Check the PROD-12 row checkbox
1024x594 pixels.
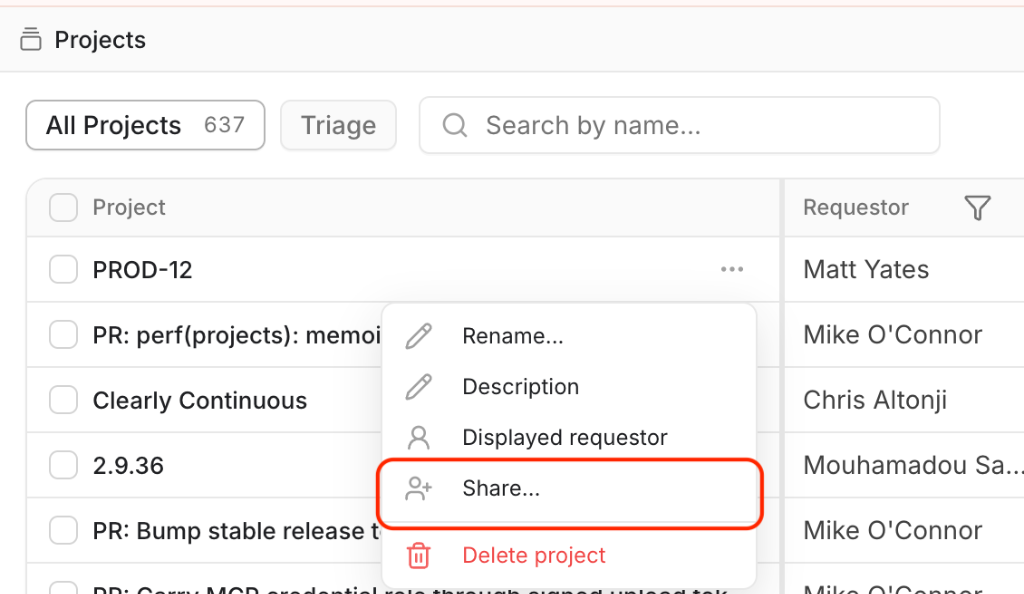63,270
